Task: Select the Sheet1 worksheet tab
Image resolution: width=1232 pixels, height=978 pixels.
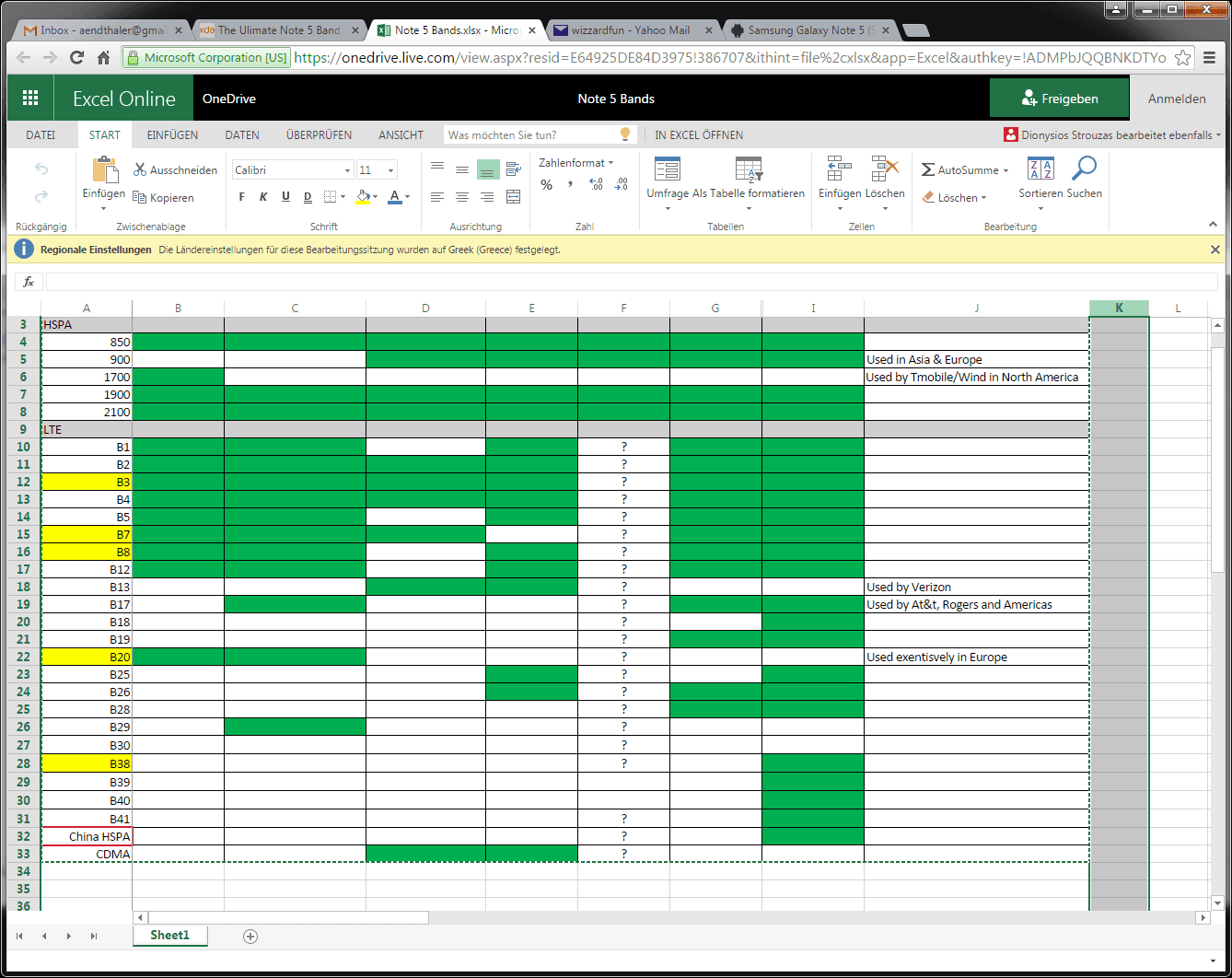Action: 170,936
